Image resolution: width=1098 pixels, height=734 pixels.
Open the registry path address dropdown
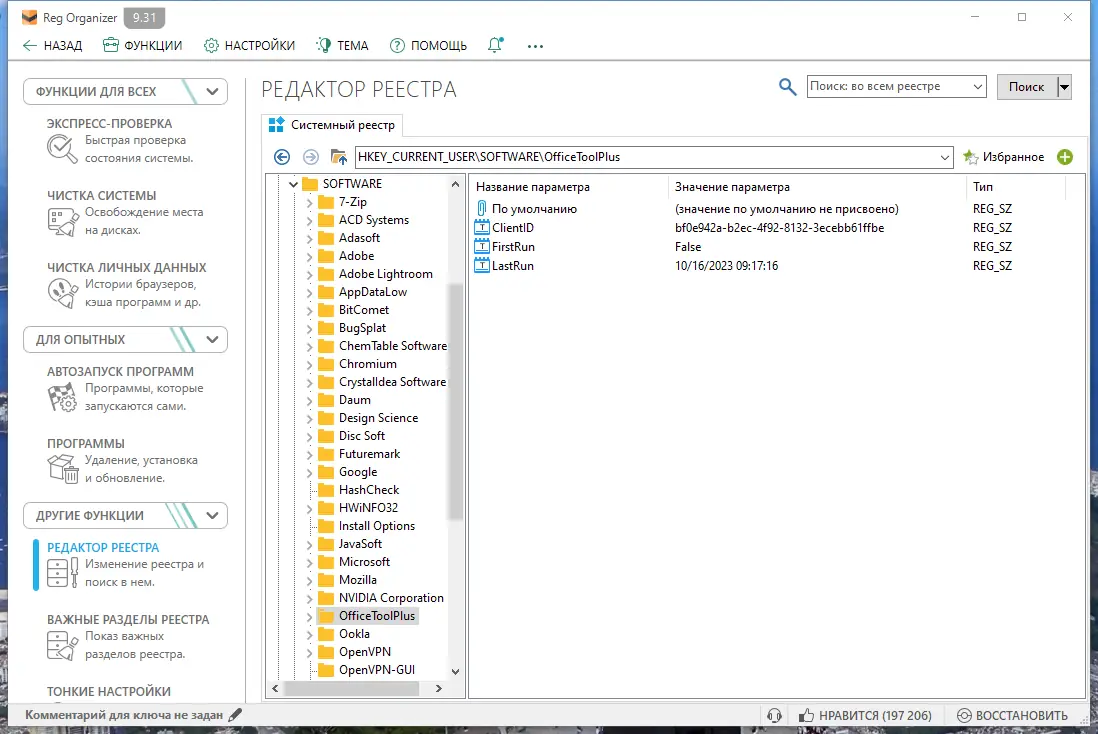945,157
